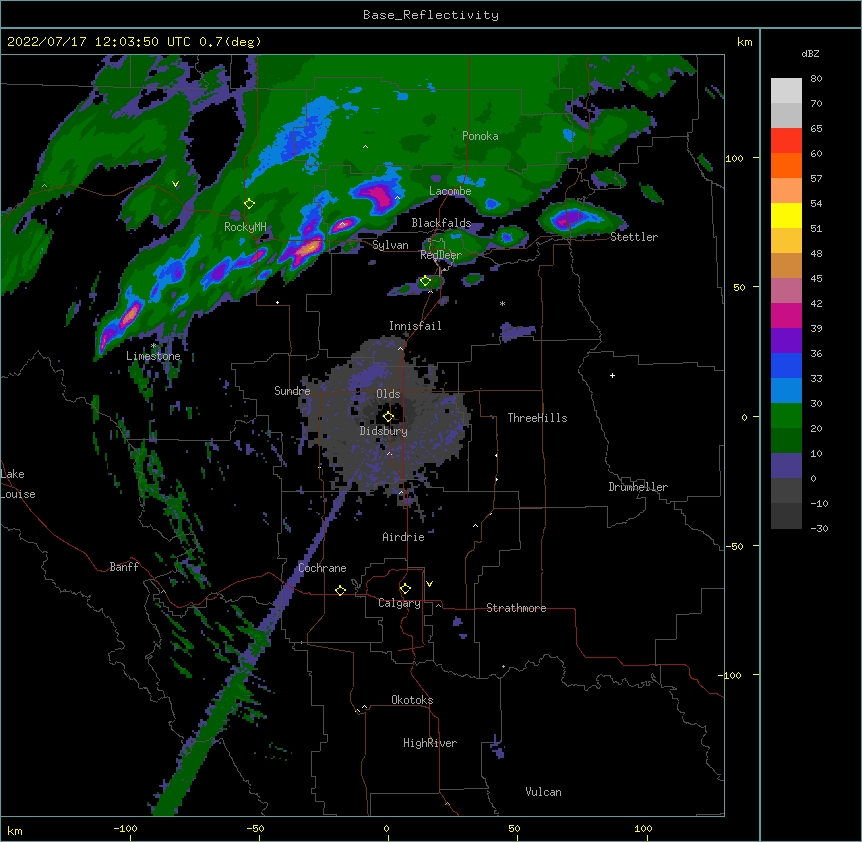Screen dimensions: 862x842
Task: Select the light blue 30-33 dBZ swatch
Action: point(786,390)
